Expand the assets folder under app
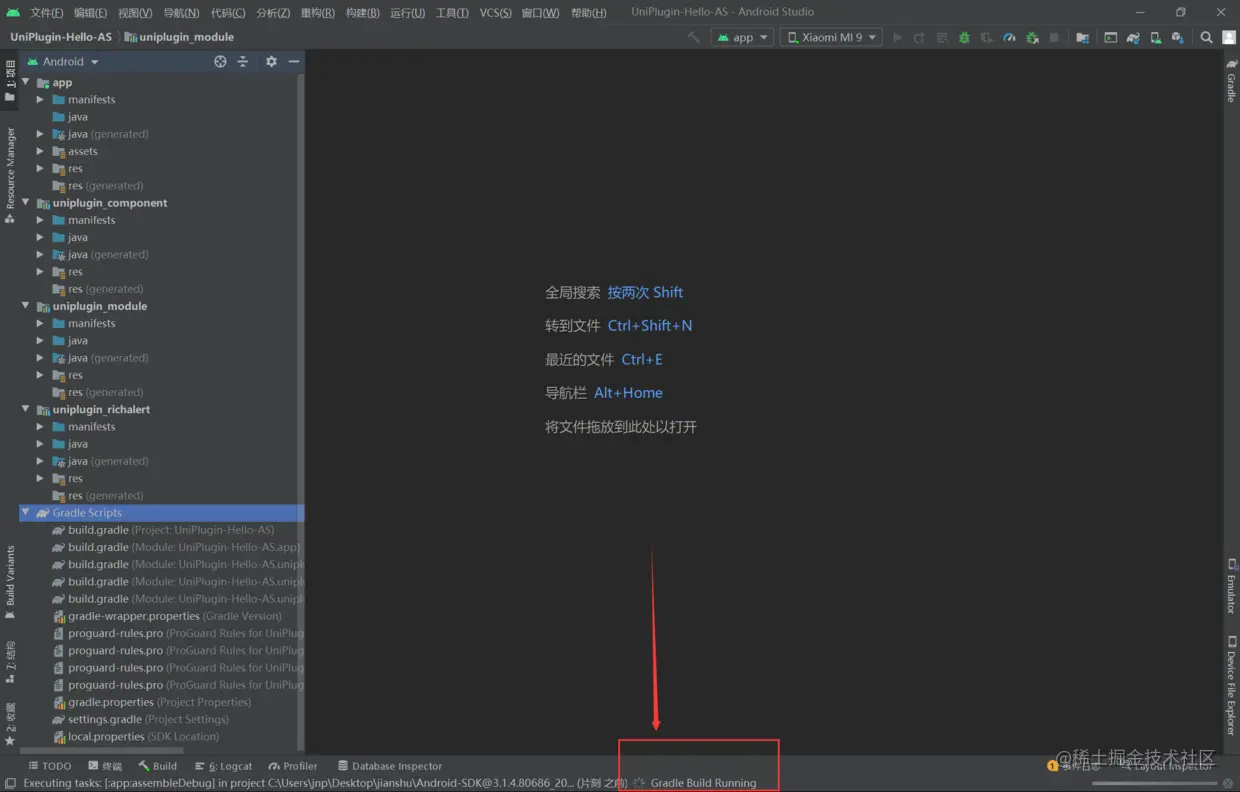Viewport: 1240px width, 792px height. [40, 151]
